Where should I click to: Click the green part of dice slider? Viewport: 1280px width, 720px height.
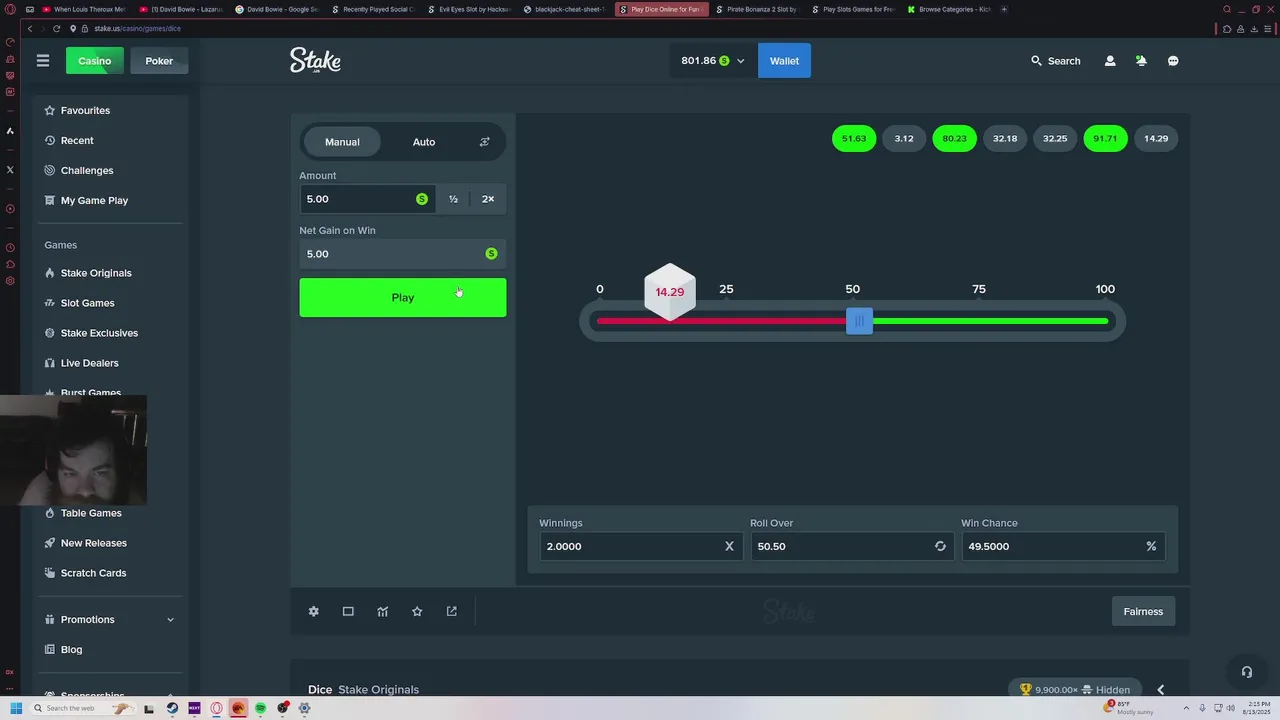click(x=990, y=321)
